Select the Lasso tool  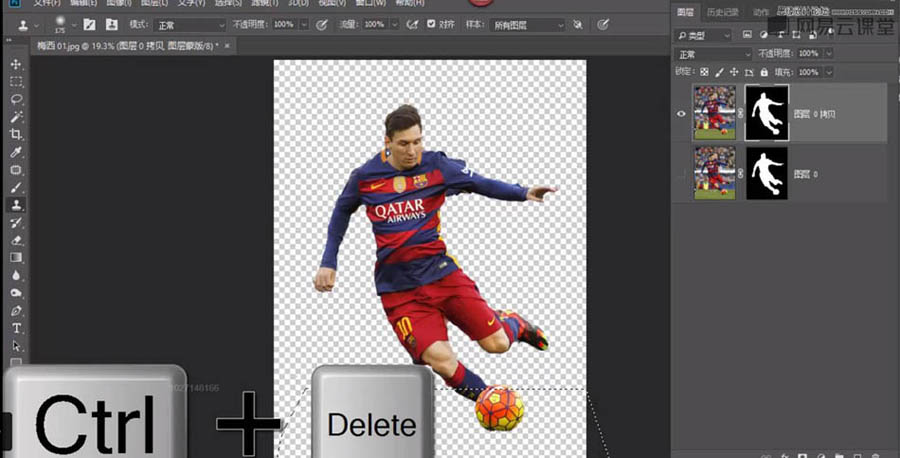click(16, 100)
